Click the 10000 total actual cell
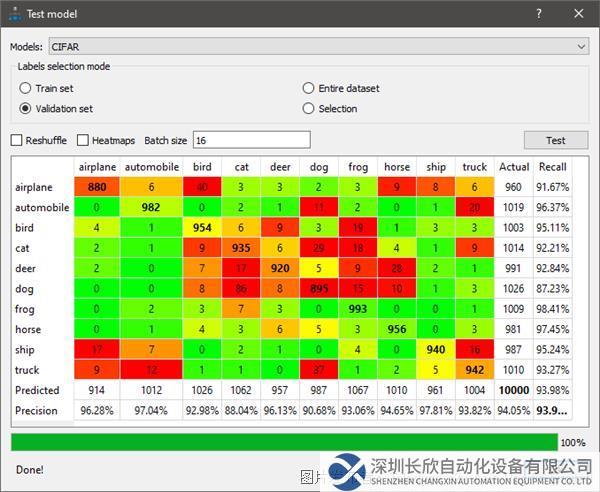This screenshot has width=600, height=492. (514, 390)
